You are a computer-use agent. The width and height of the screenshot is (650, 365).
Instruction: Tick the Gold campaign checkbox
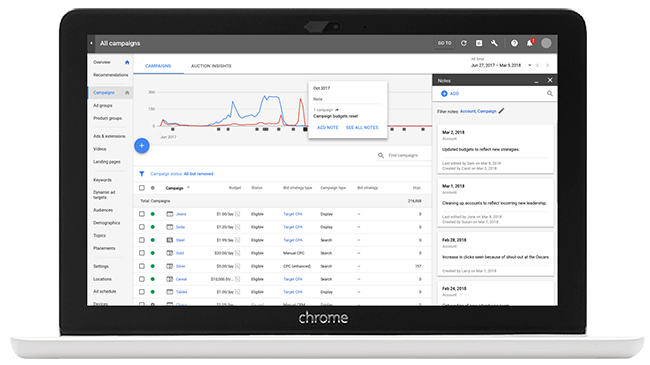[x=142, y=253]
